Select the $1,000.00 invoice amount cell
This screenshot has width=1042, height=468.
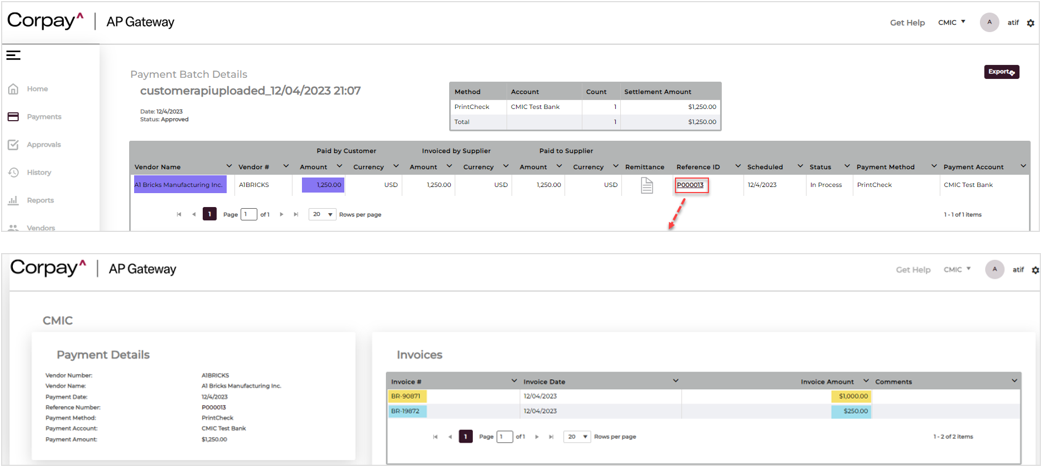coord(851,396)
